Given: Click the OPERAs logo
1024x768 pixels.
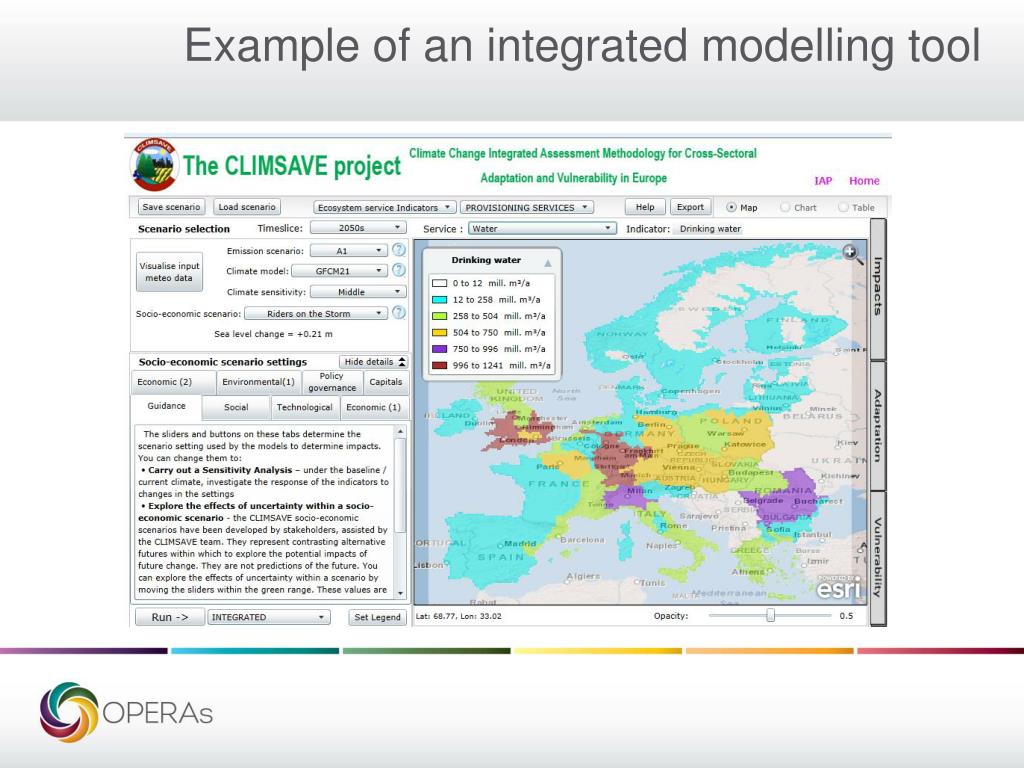Looking at the screenshot, I should (126, 712).
